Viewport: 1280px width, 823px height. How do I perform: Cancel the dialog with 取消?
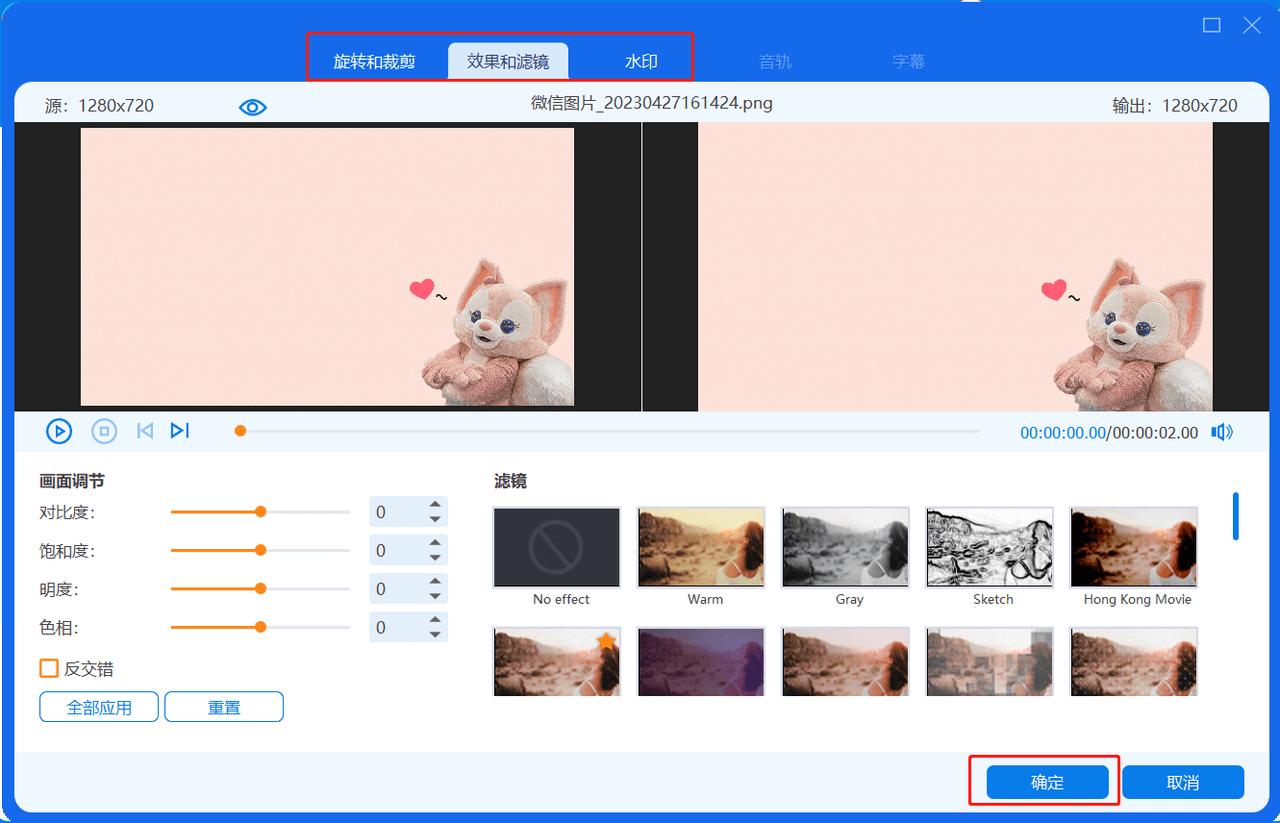[1183, 783]
